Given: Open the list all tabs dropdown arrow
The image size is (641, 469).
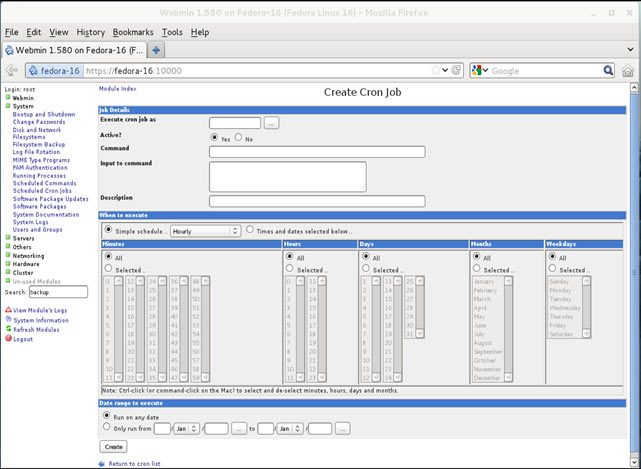Looking at the screenshot, I should (630, 50).
